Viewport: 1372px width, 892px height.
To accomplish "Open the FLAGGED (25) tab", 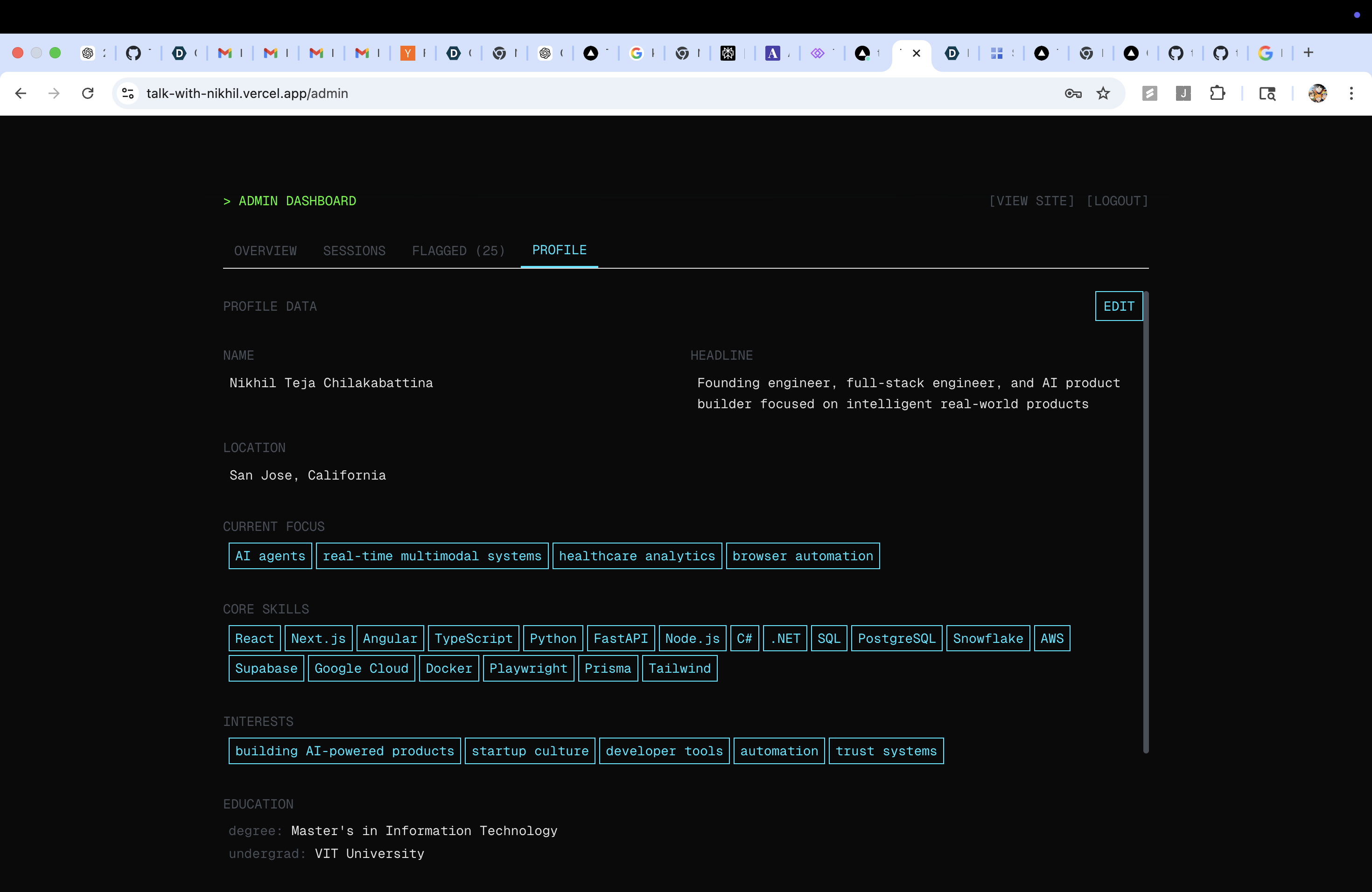I will [458, 251].
